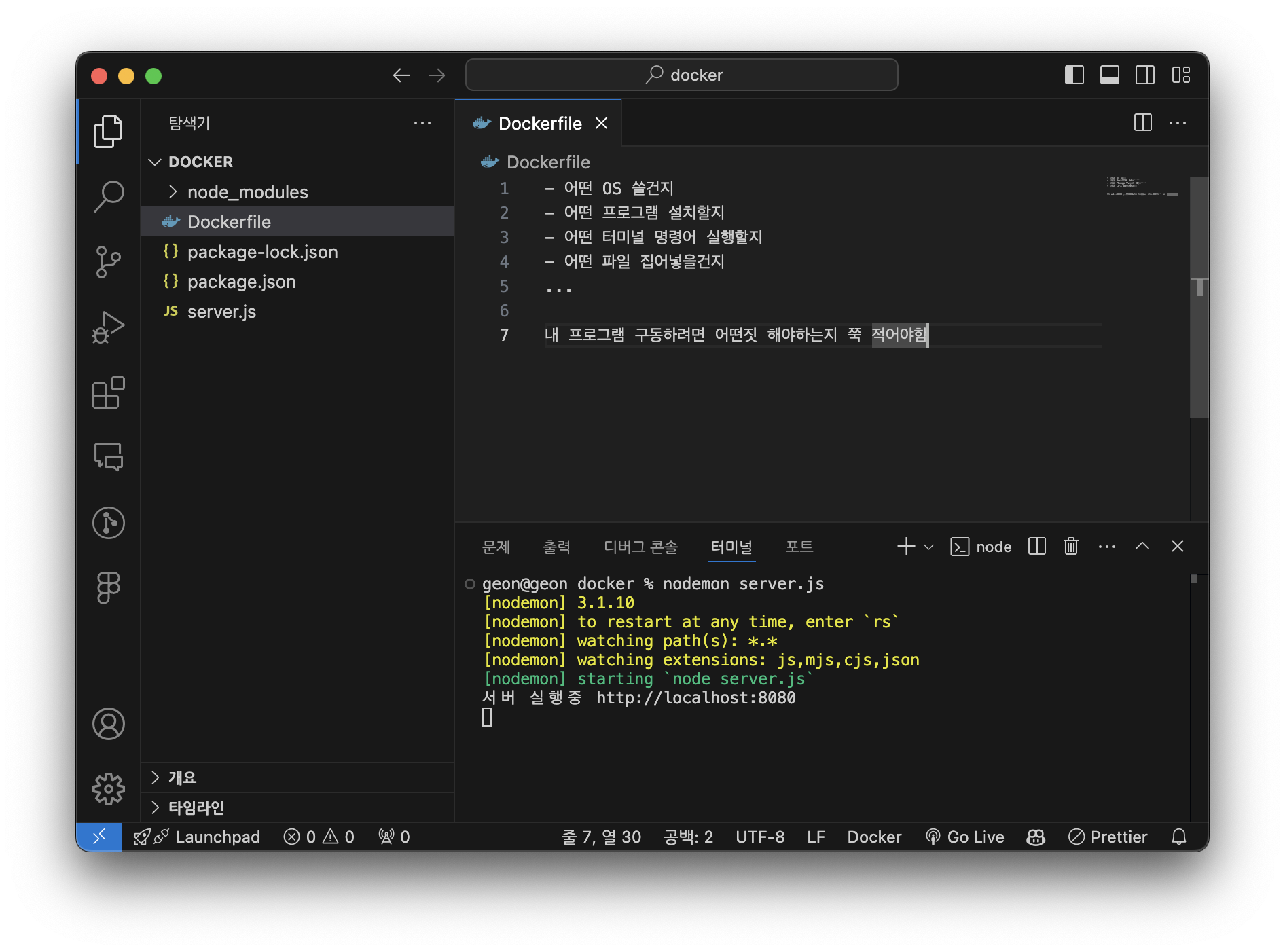Viewport: 1285px width, 952px height.
Task: Open Copilot status icon
Action: [1036, 837]
